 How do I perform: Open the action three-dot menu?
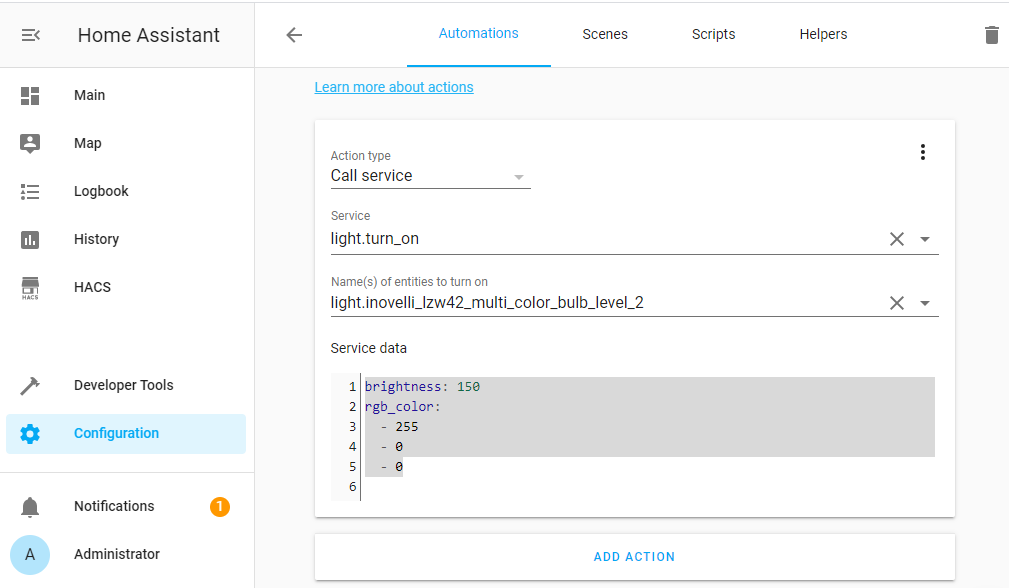pos(922,152)
